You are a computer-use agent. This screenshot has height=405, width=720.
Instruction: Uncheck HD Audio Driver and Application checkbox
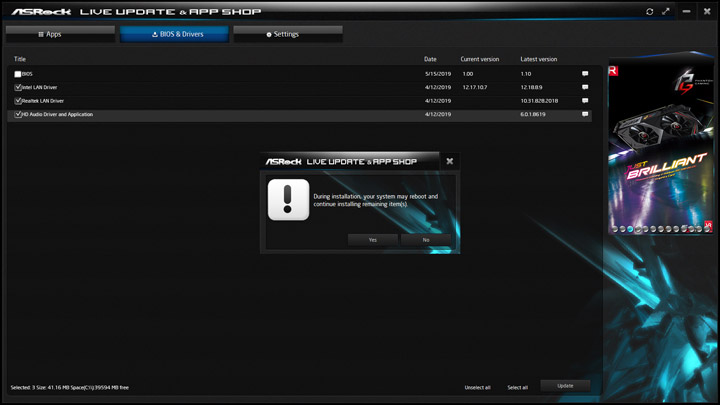[18, 114]
